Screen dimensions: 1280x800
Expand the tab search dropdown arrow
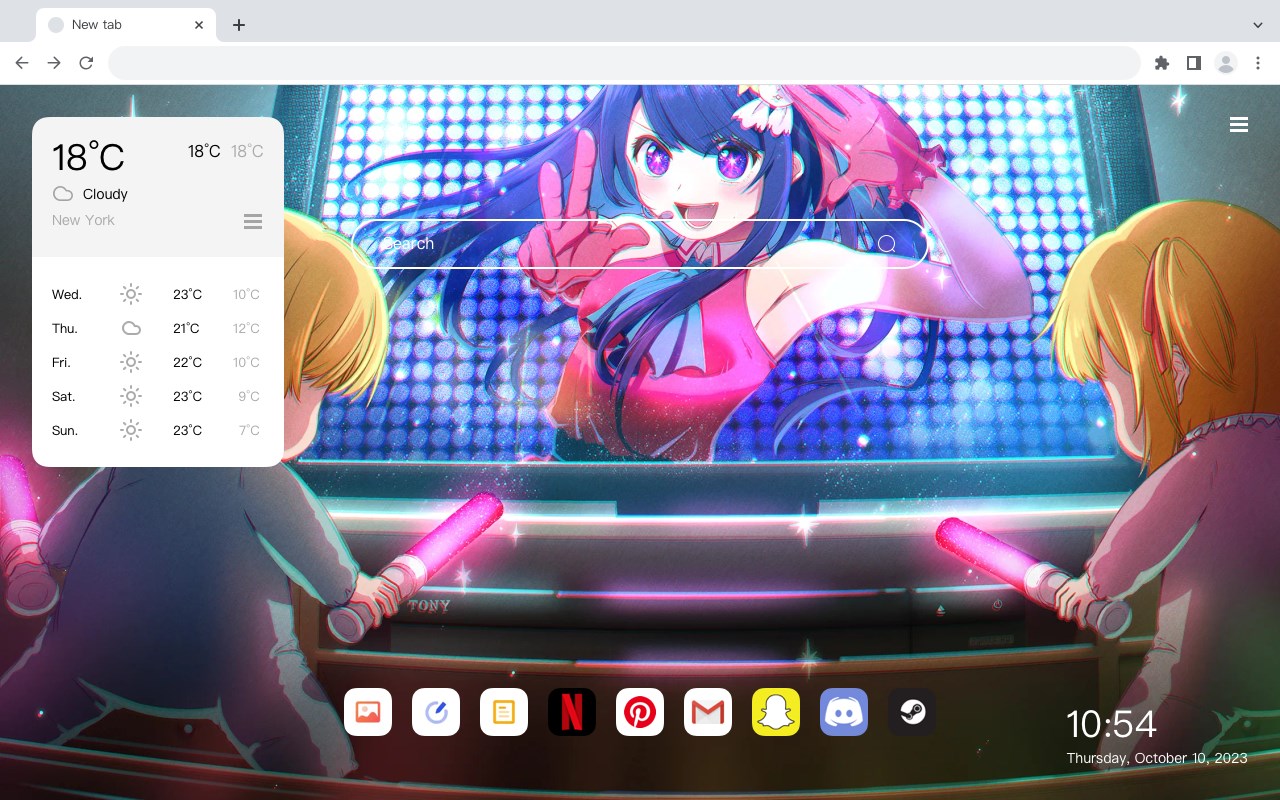point(1258,25)
